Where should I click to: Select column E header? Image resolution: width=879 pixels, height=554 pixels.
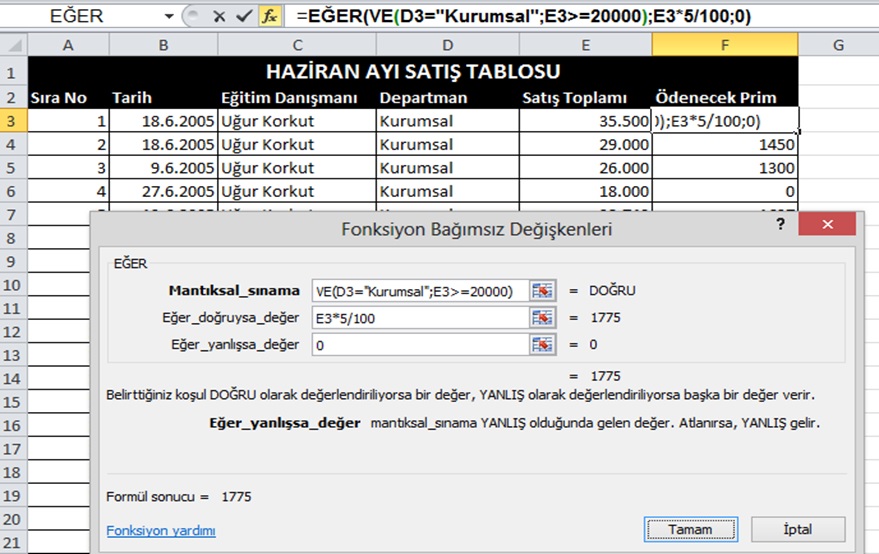tap(585, 45)
